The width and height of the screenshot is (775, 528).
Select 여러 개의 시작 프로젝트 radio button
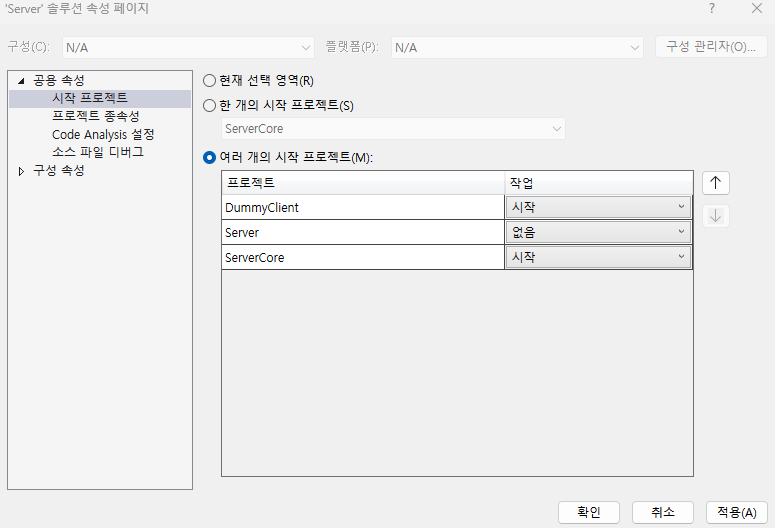coord(210,158)
